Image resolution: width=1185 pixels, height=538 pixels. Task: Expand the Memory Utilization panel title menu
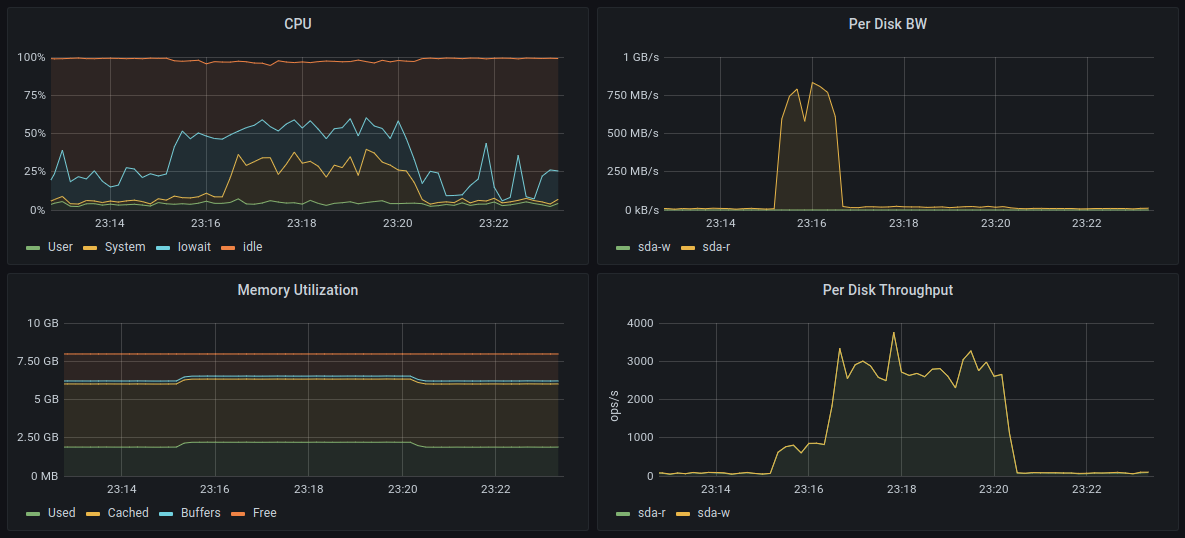click(298, 290)
